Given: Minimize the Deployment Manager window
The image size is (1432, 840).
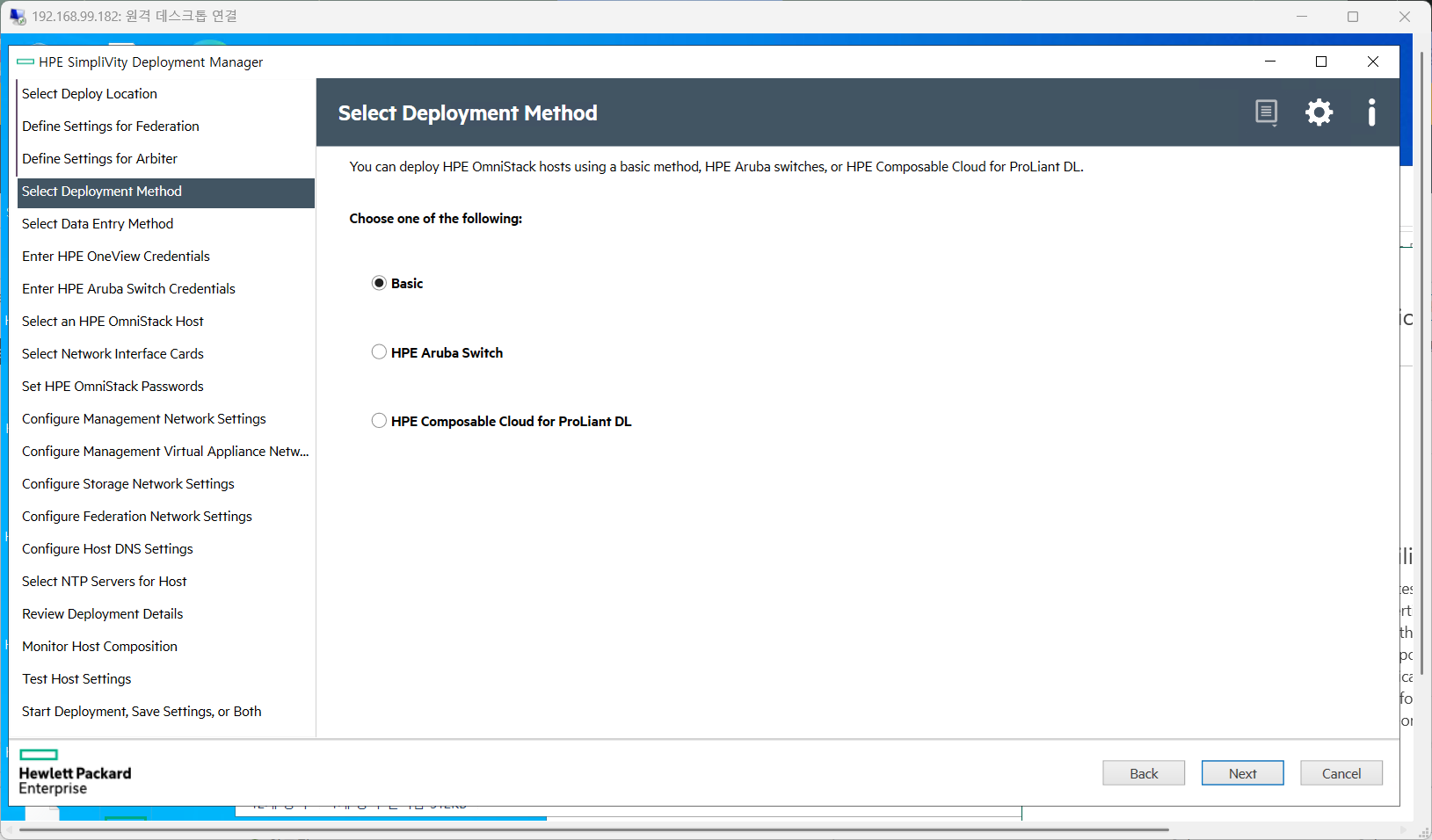Looking at the screenshot, I should (x=1270, y=62).
